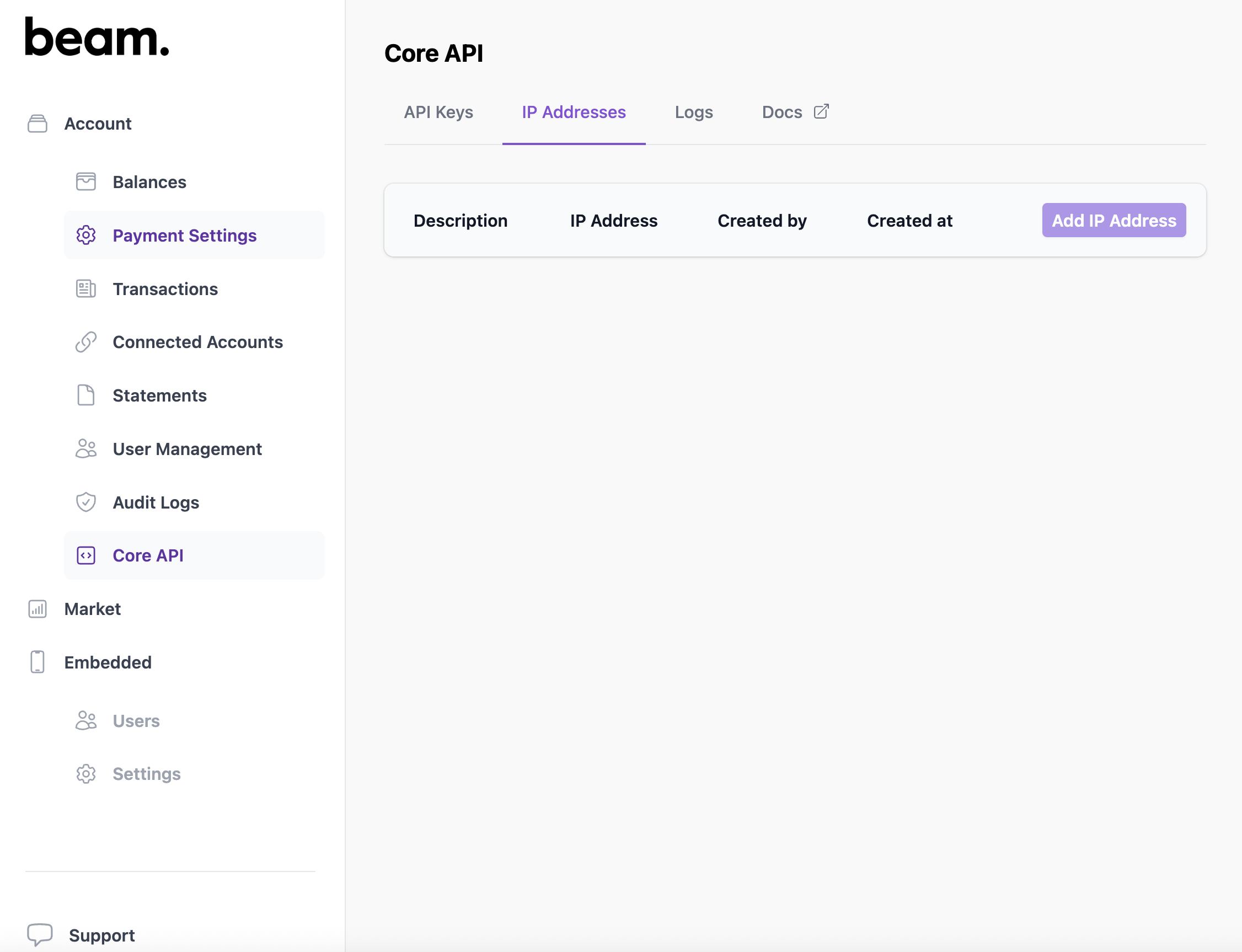1242x952 pixels.
Task: Click the Statements document icon
Action: tap(85, 395)
